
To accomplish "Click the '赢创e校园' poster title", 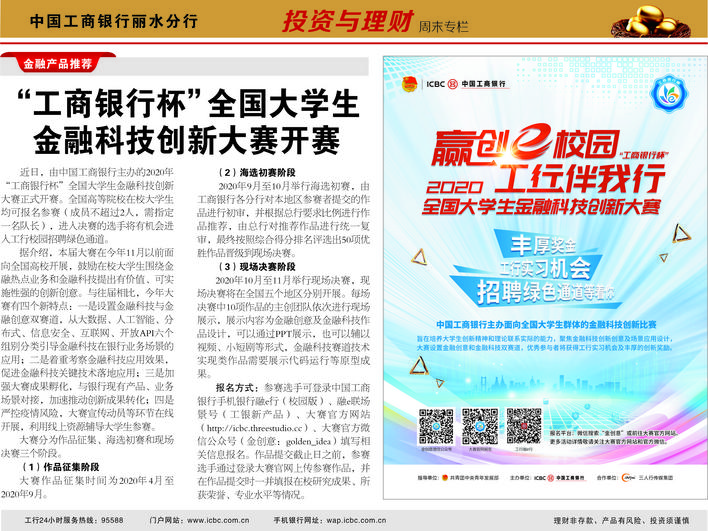I will click(526, 144).
